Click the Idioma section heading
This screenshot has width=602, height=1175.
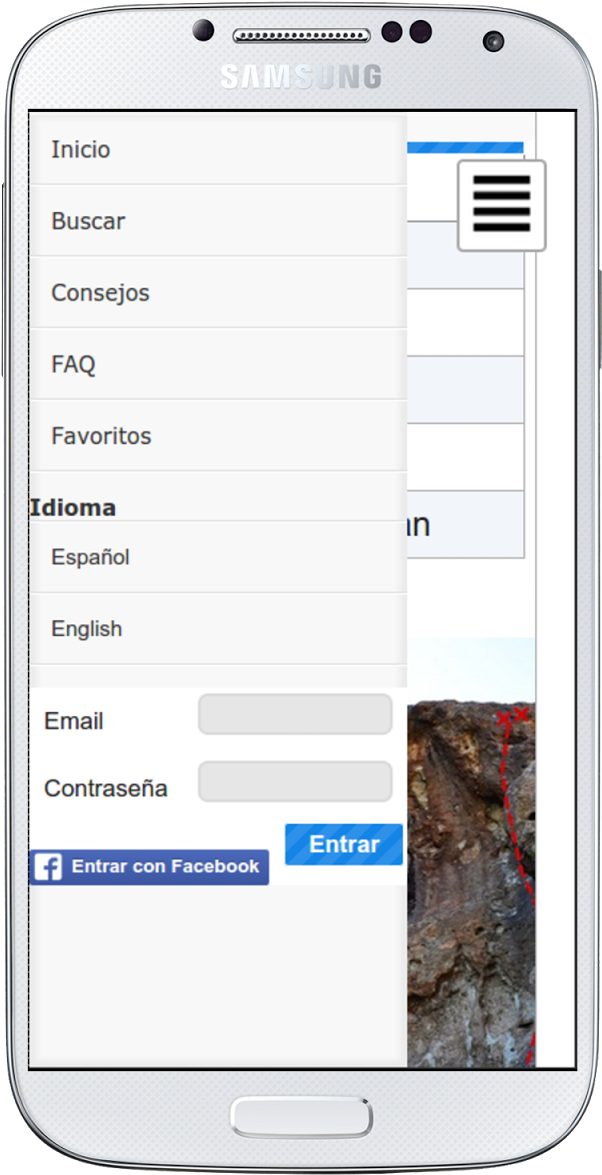pyautogui.click(x=73, y=507)
